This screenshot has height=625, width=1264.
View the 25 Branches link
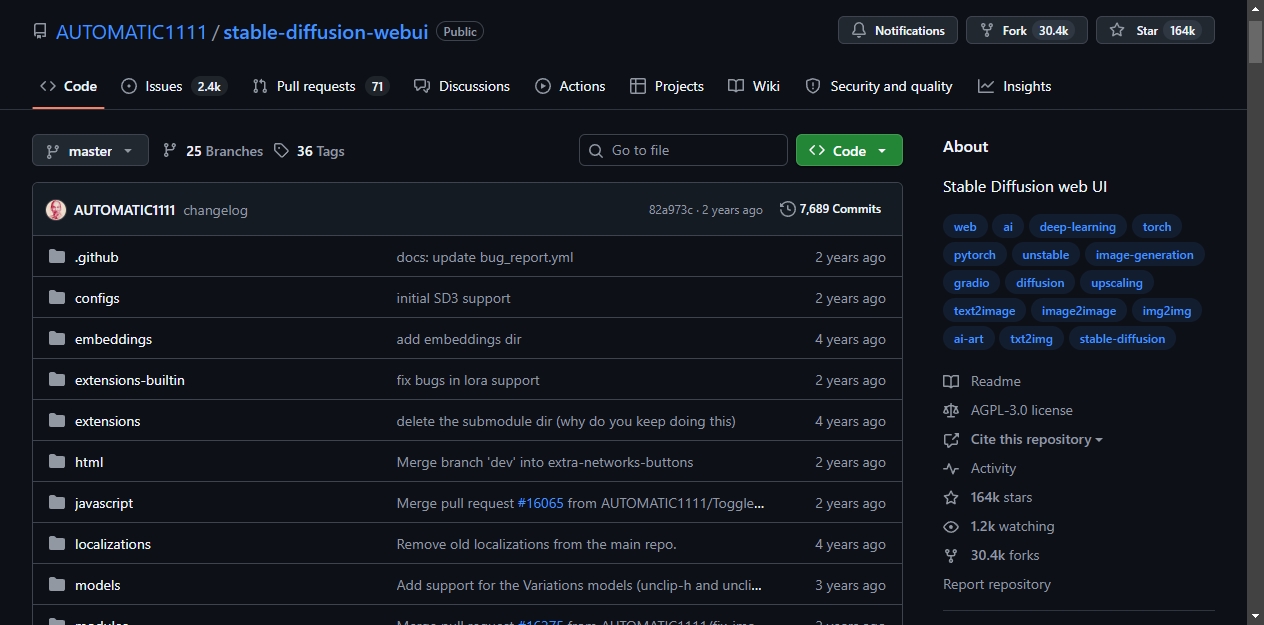tap(213, 151)
